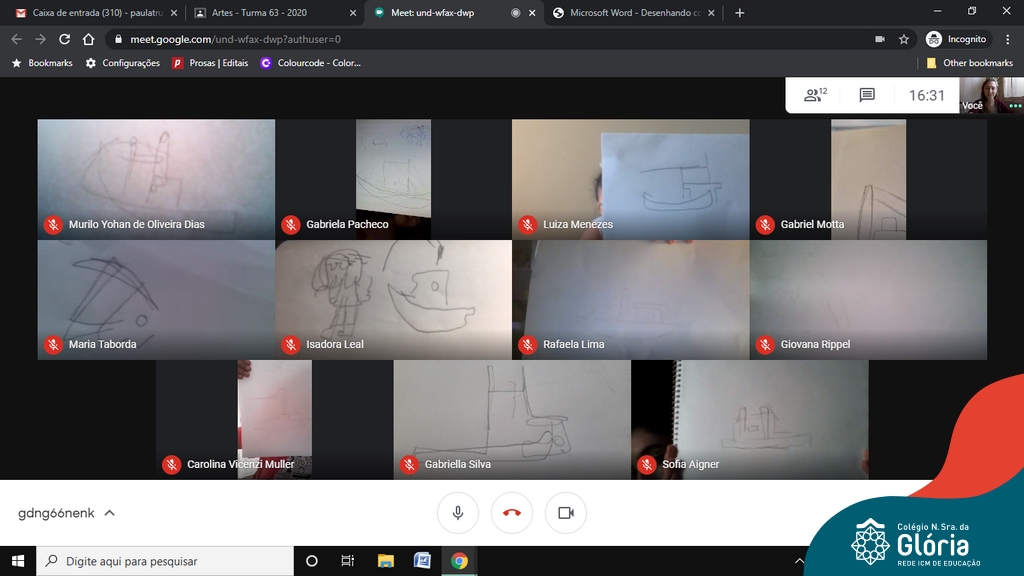Click the address bar with meet.google.com URL
This screenshot has height=576, width=1024.
pyautogui.click(x=511, y=39)
